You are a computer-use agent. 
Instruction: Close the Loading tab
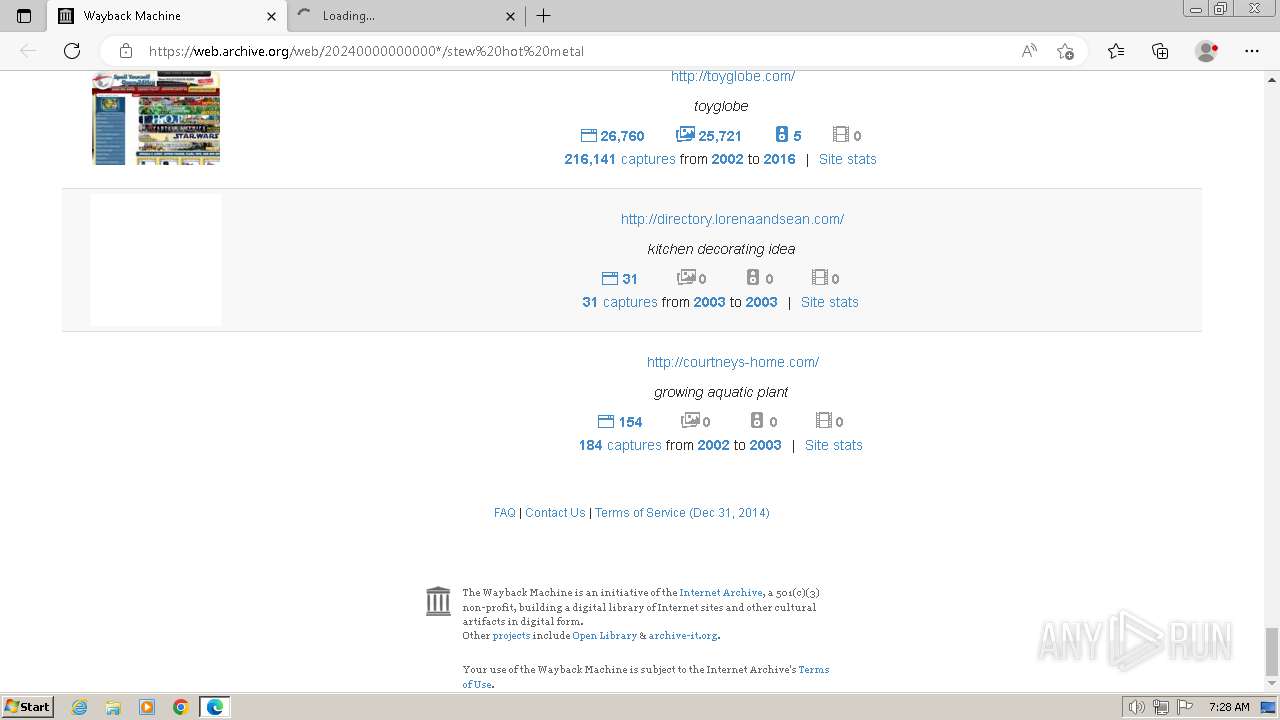(510, 16)
